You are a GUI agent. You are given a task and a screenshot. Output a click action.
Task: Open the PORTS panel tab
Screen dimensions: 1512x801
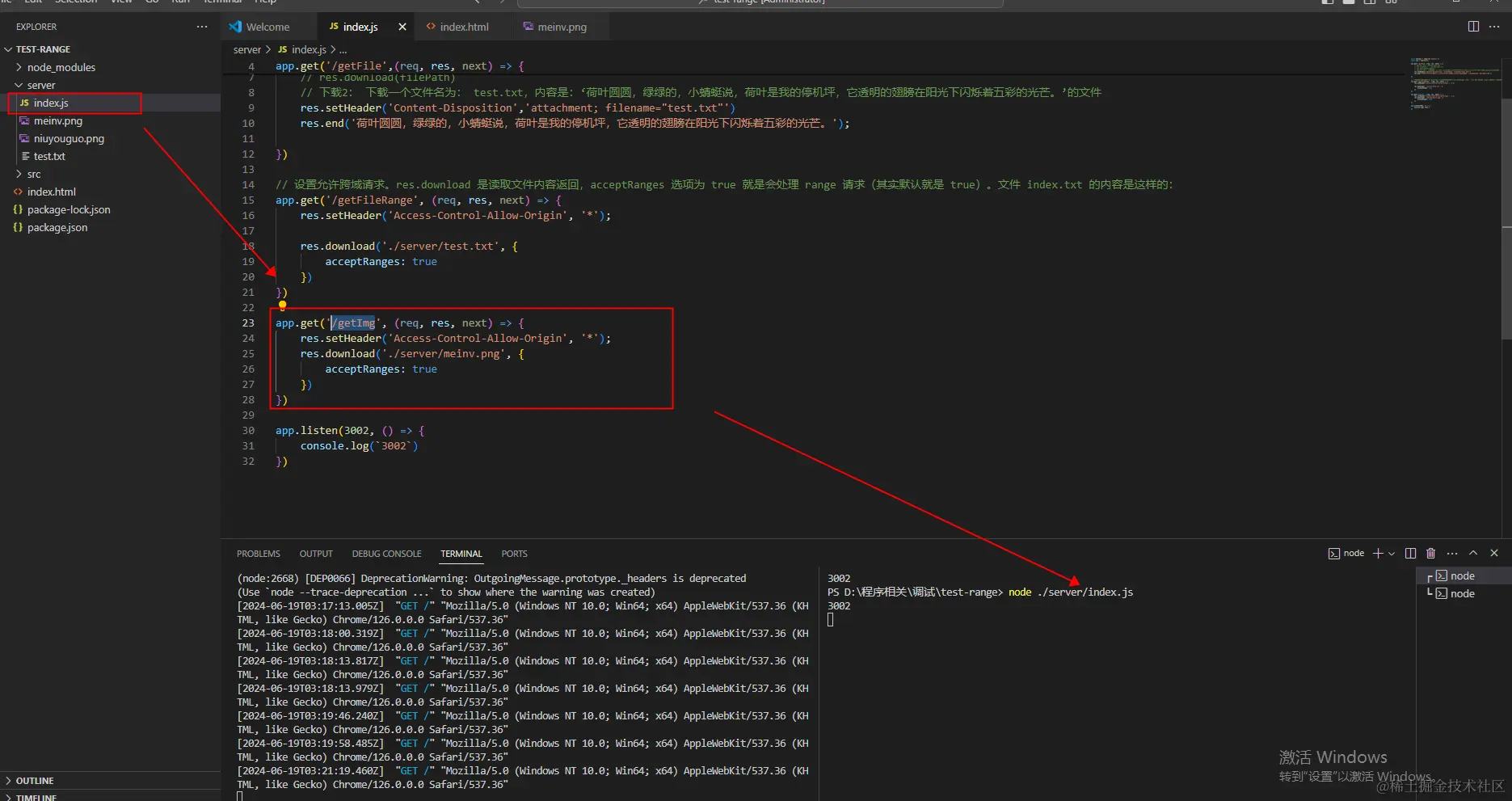pos(514,554)
